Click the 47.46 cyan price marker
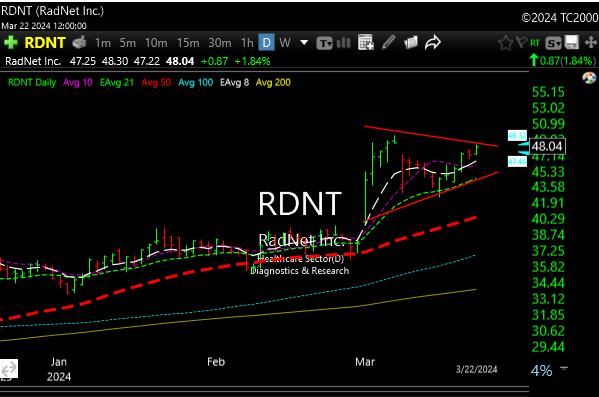 (x=517, y=161)
